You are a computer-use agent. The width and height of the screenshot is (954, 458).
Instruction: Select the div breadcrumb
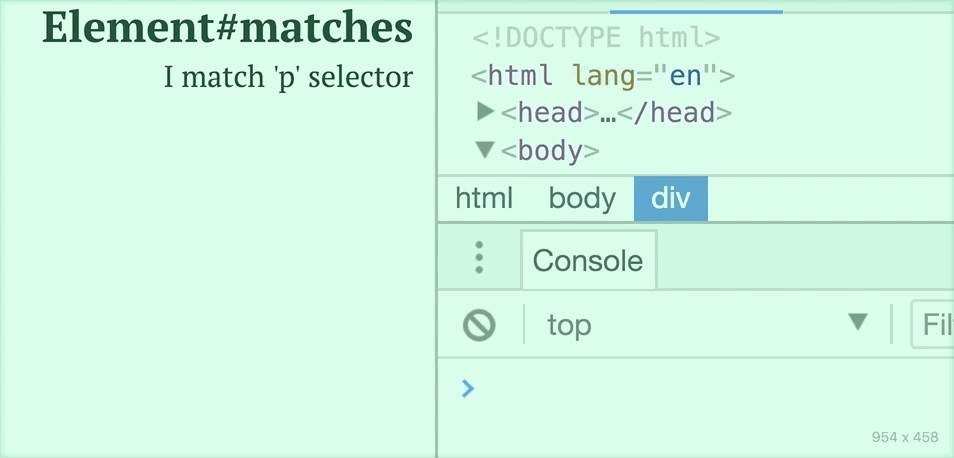670,198
